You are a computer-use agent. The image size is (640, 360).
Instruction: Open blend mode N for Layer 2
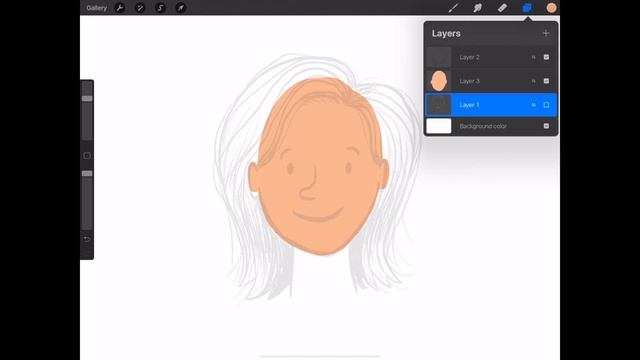point(533,57)
